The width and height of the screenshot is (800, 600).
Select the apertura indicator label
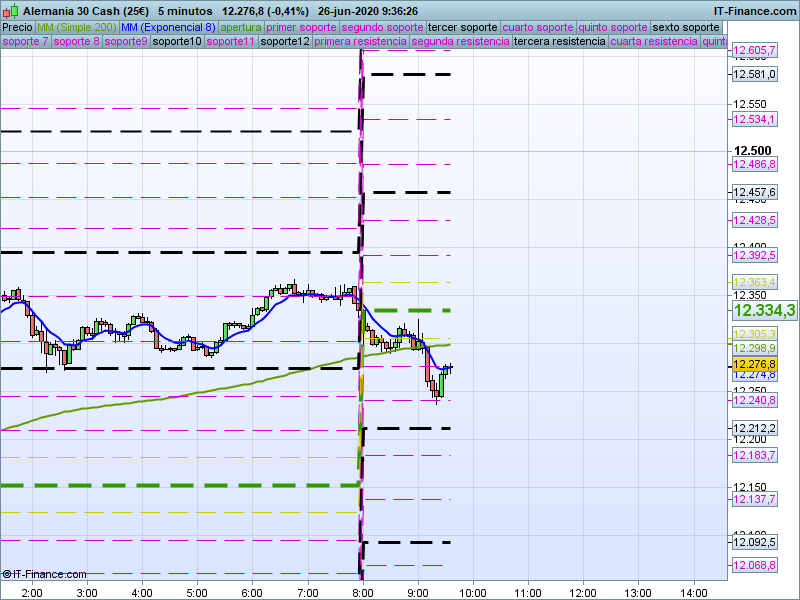pyautogui.click(x=242, y=27)
